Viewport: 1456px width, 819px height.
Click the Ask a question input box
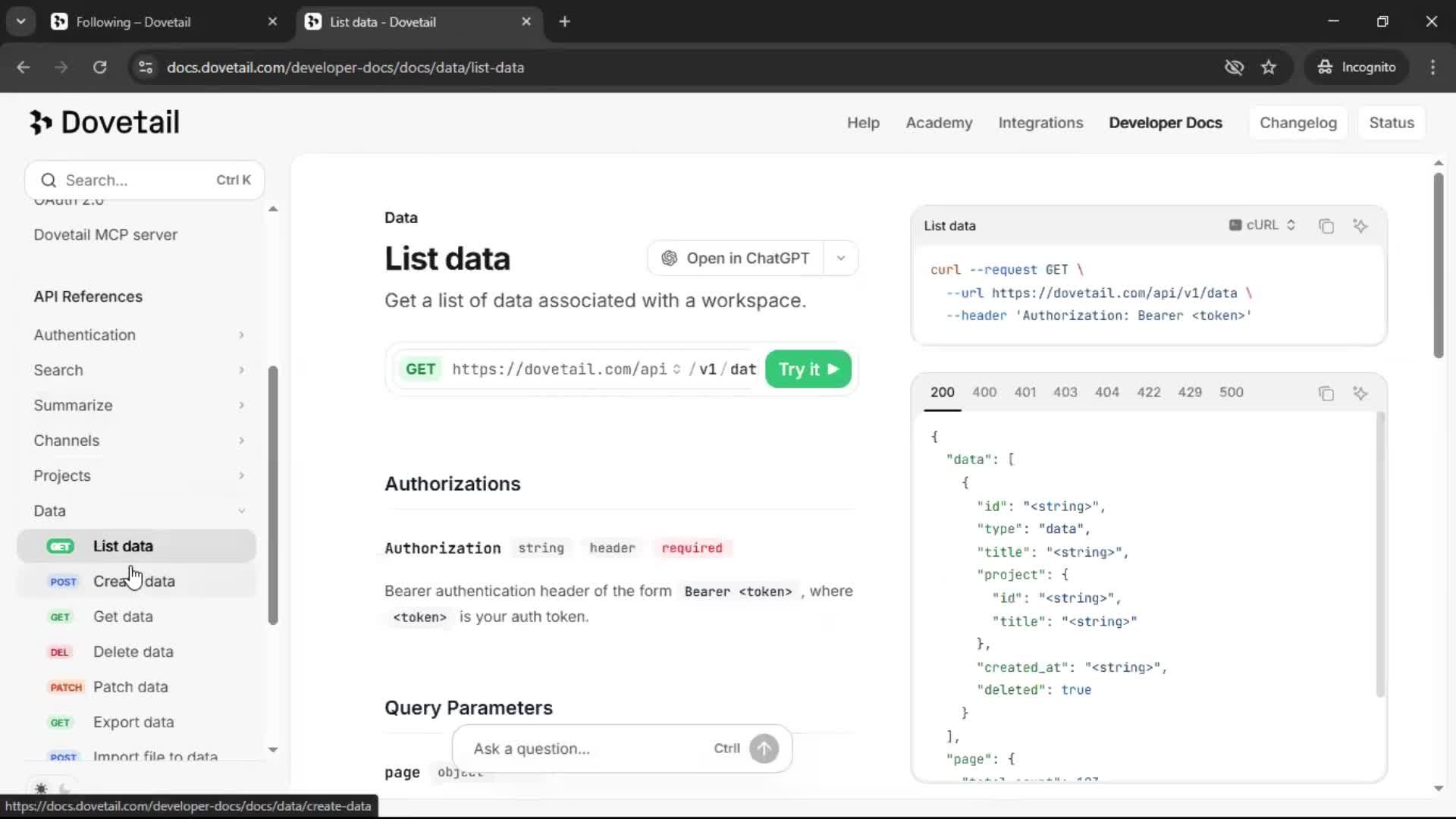click(588, 748)
